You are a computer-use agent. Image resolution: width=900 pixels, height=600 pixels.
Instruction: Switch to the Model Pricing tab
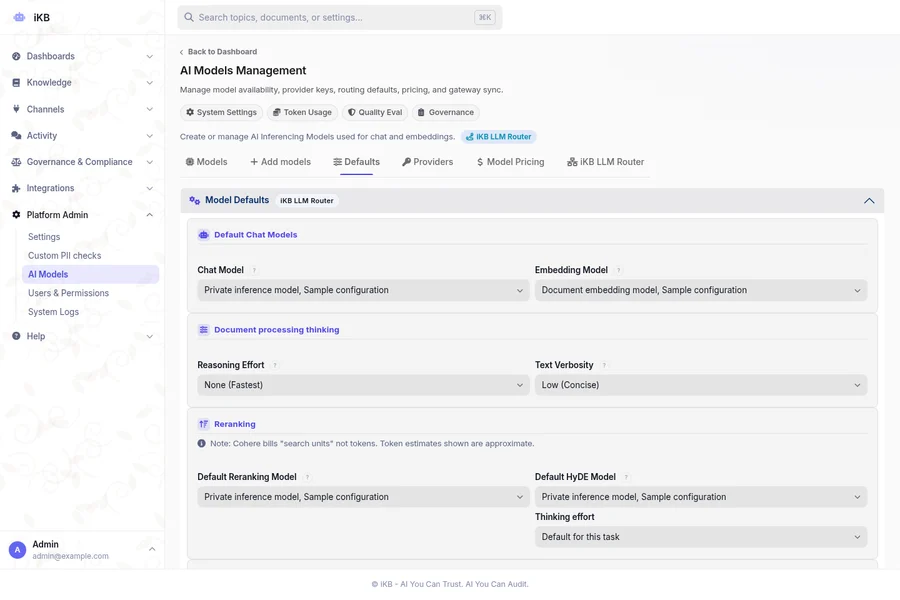coord(510,162)
